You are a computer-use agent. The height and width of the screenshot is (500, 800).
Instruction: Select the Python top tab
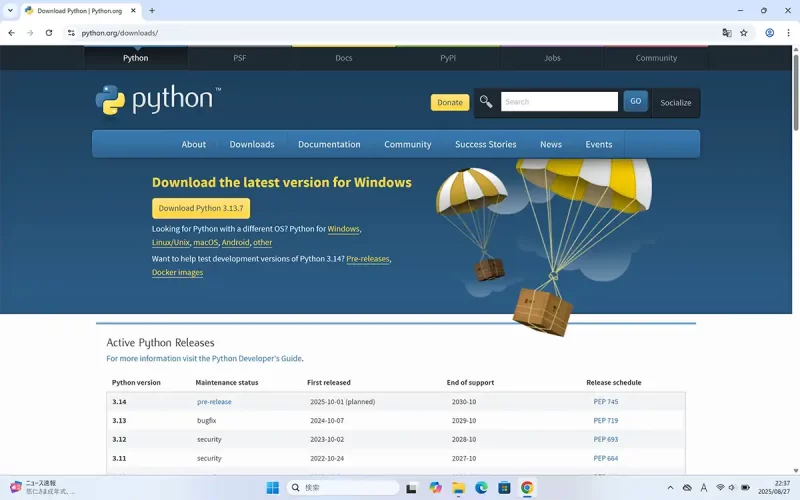[x=136, y=58]
